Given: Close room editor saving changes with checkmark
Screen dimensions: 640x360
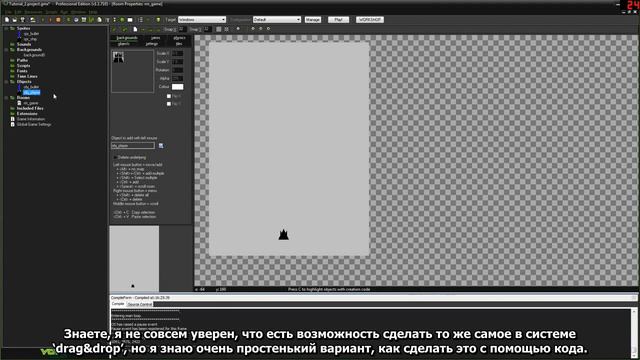Looking at the screenshot, I should coord(114,29).
